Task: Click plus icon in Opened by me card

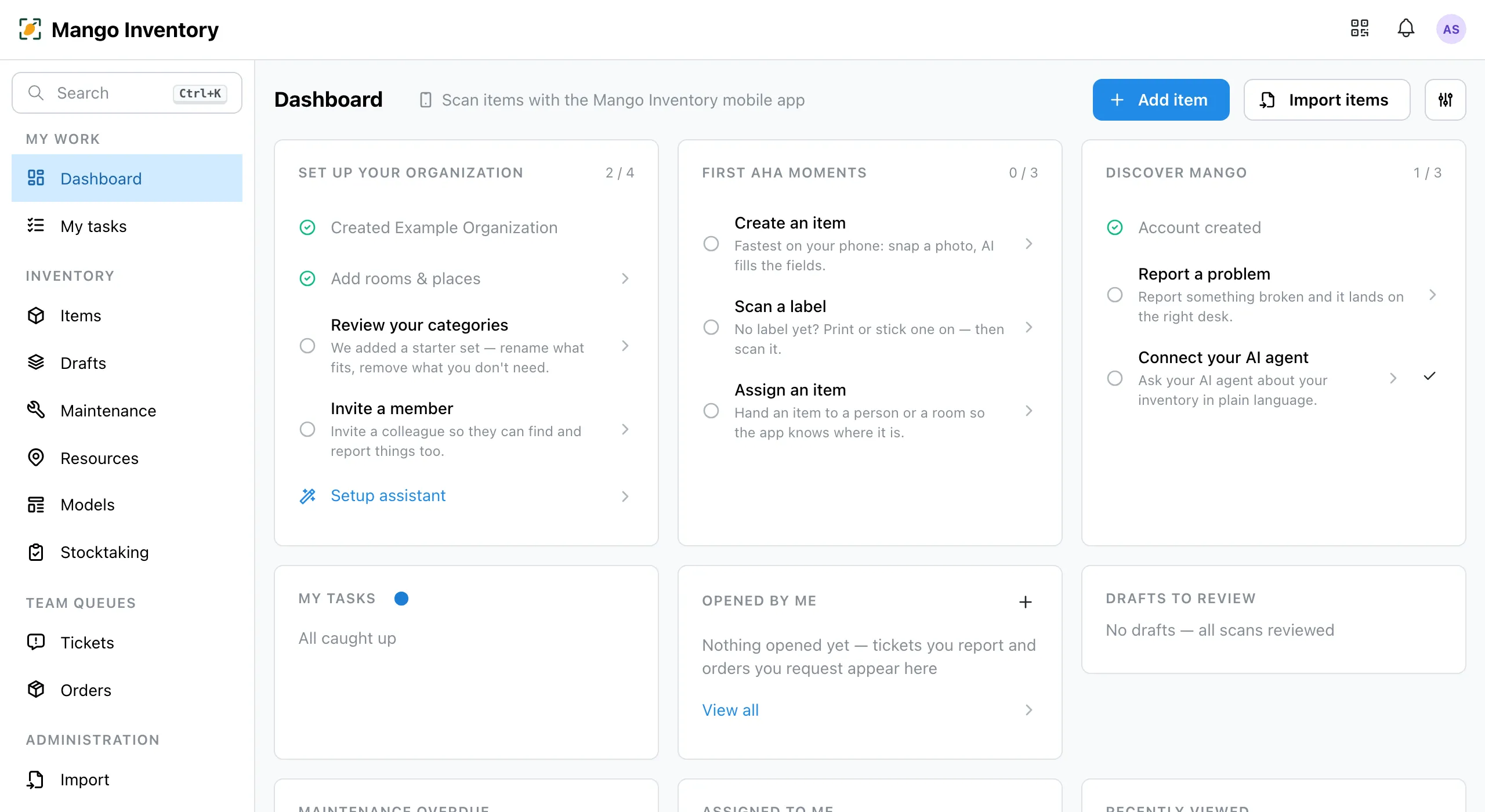Action: click(1026, 602)
